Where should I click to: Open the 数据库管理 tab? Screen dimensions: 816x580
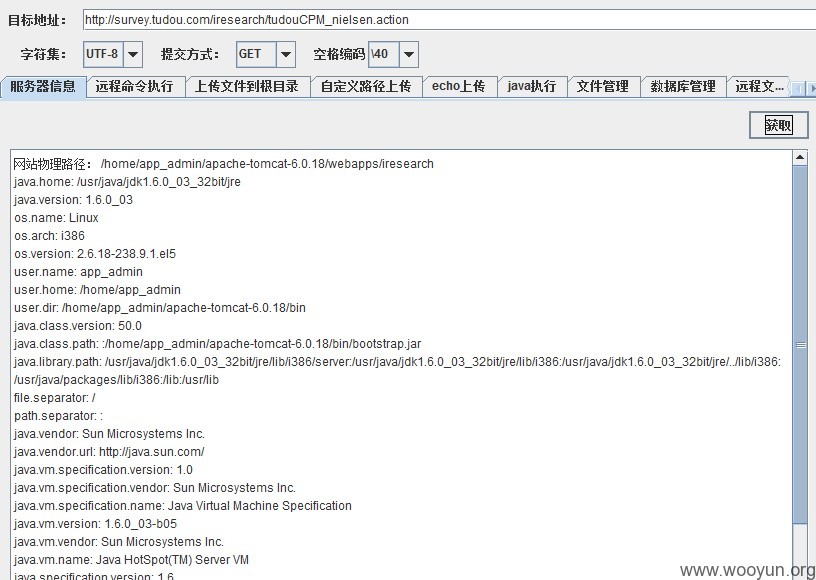pos(683,86)
